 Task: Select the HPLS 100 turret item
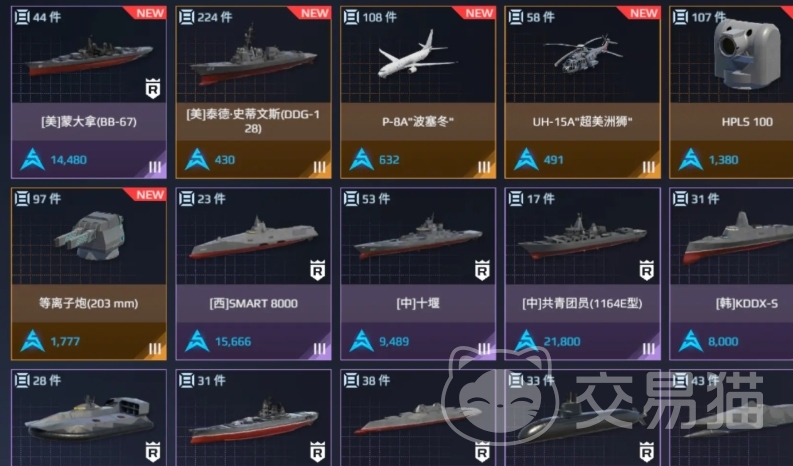point(731,92)
